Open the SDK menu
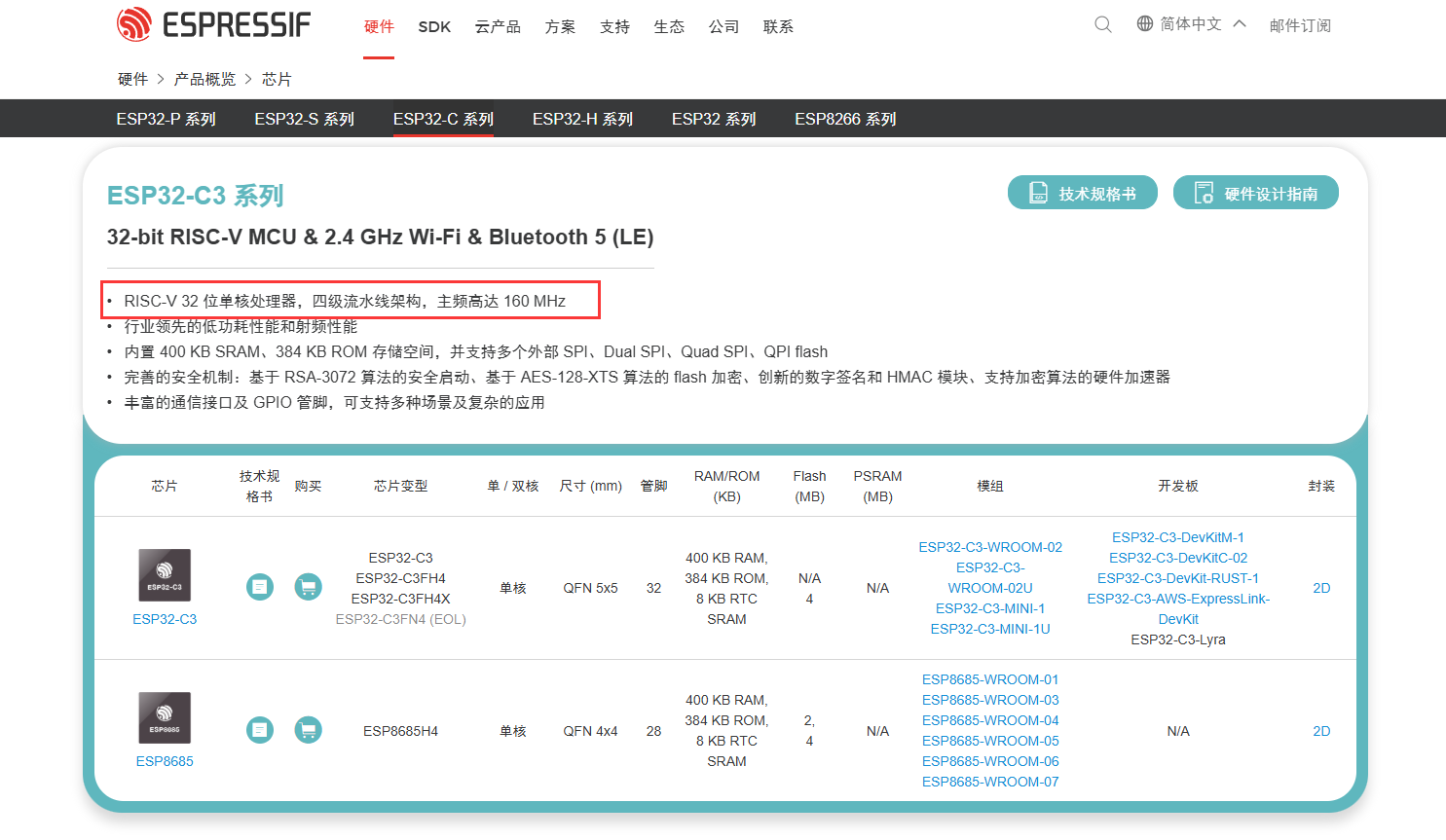 click(434, 26)
